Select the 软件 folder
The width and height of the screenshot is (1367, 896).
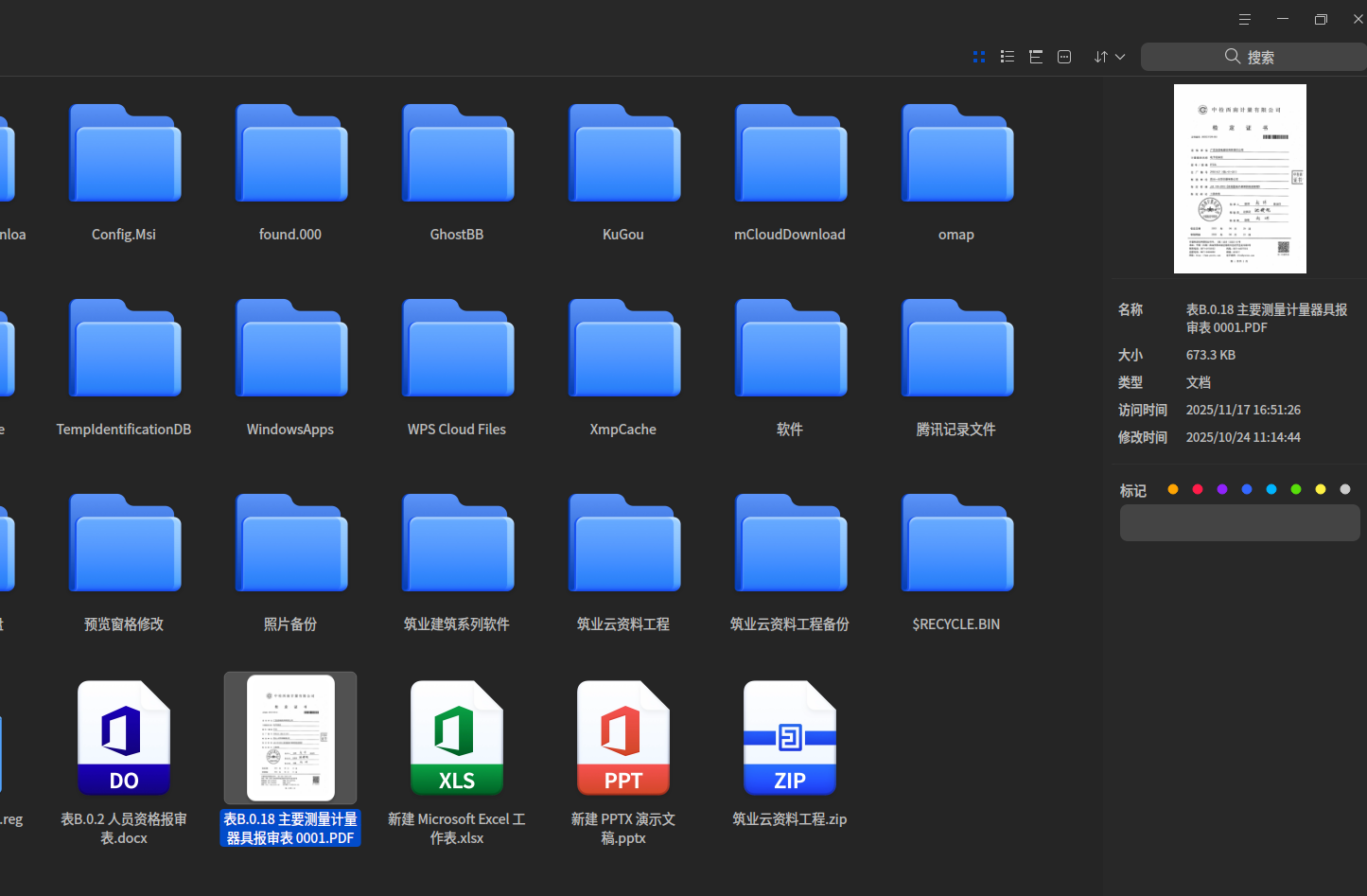pos(790,348)
